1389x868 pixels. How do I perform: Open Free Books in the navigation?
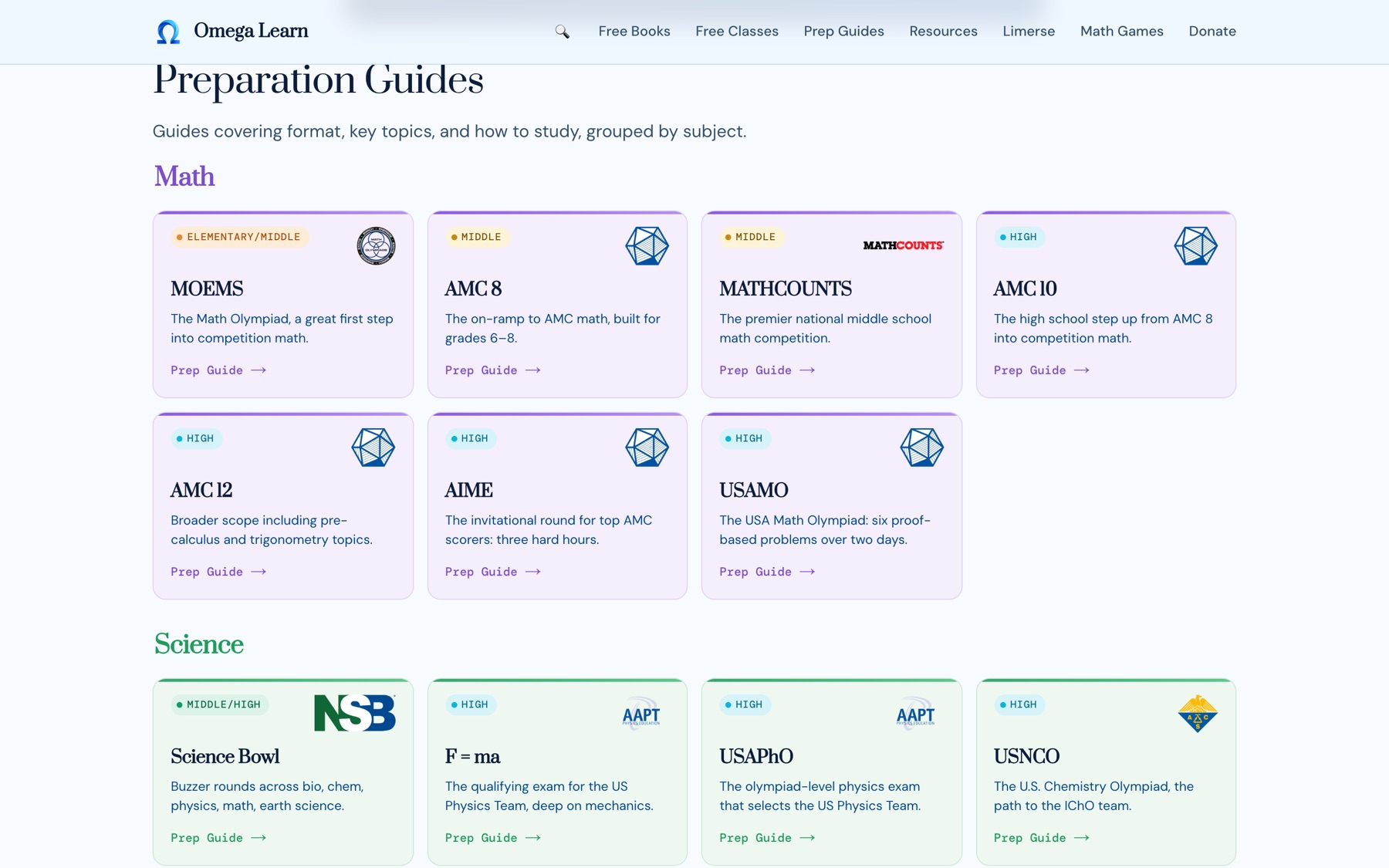[x=634, y=32]
